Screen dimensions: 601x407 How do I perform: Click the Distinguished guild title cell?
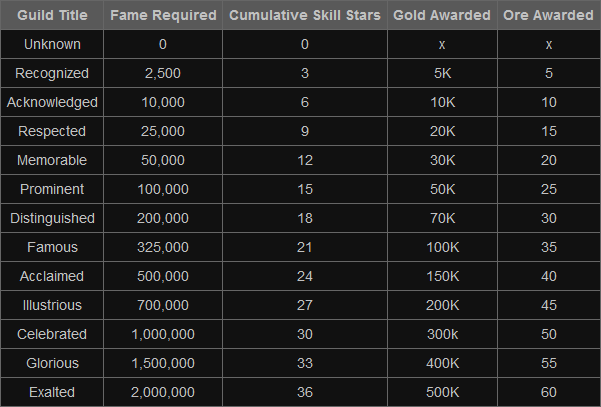(52, 219)
